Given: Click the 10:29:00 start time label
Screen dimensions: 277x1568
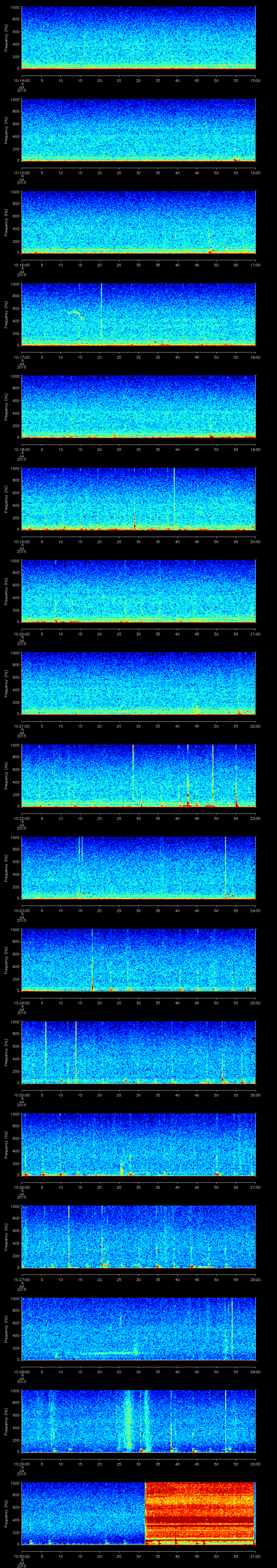Looking at the screenshot, I should point(21,1464).
